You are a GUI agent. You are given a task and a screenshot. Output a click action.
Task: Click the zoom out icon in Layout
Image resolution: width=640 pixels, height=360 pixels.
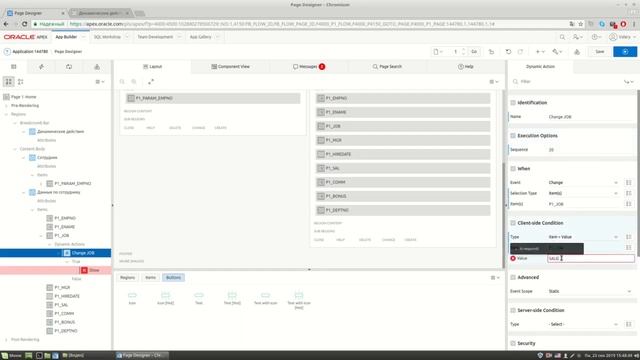(x=122, y=82)
